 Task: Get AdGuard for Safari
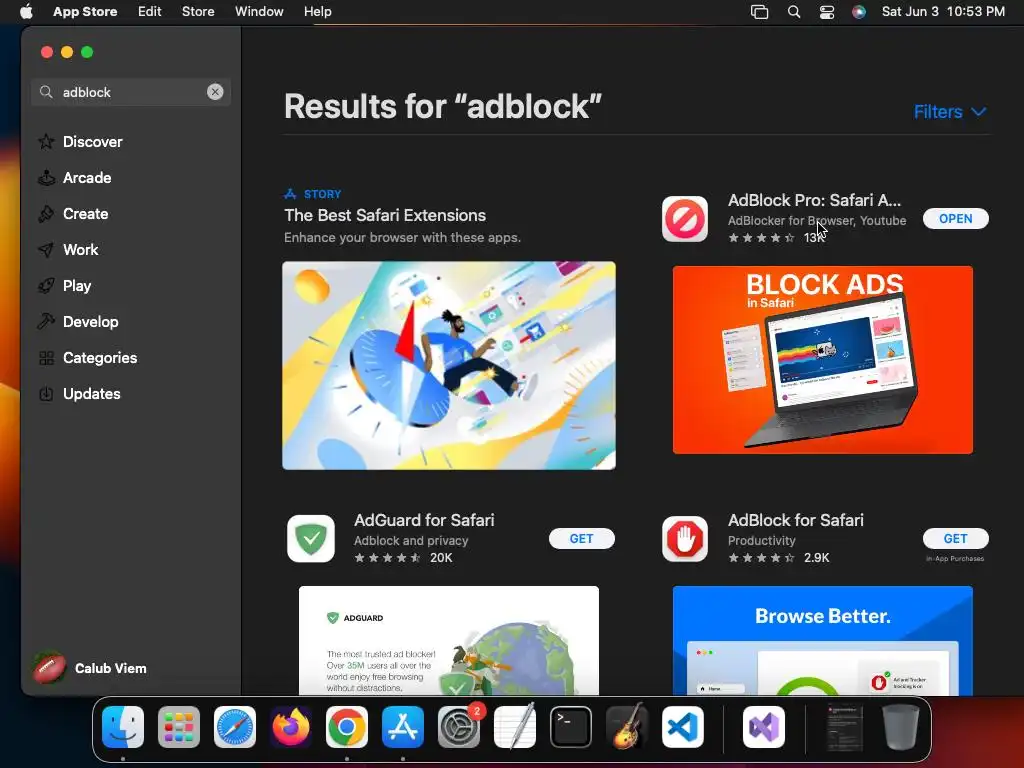[581, 538]
